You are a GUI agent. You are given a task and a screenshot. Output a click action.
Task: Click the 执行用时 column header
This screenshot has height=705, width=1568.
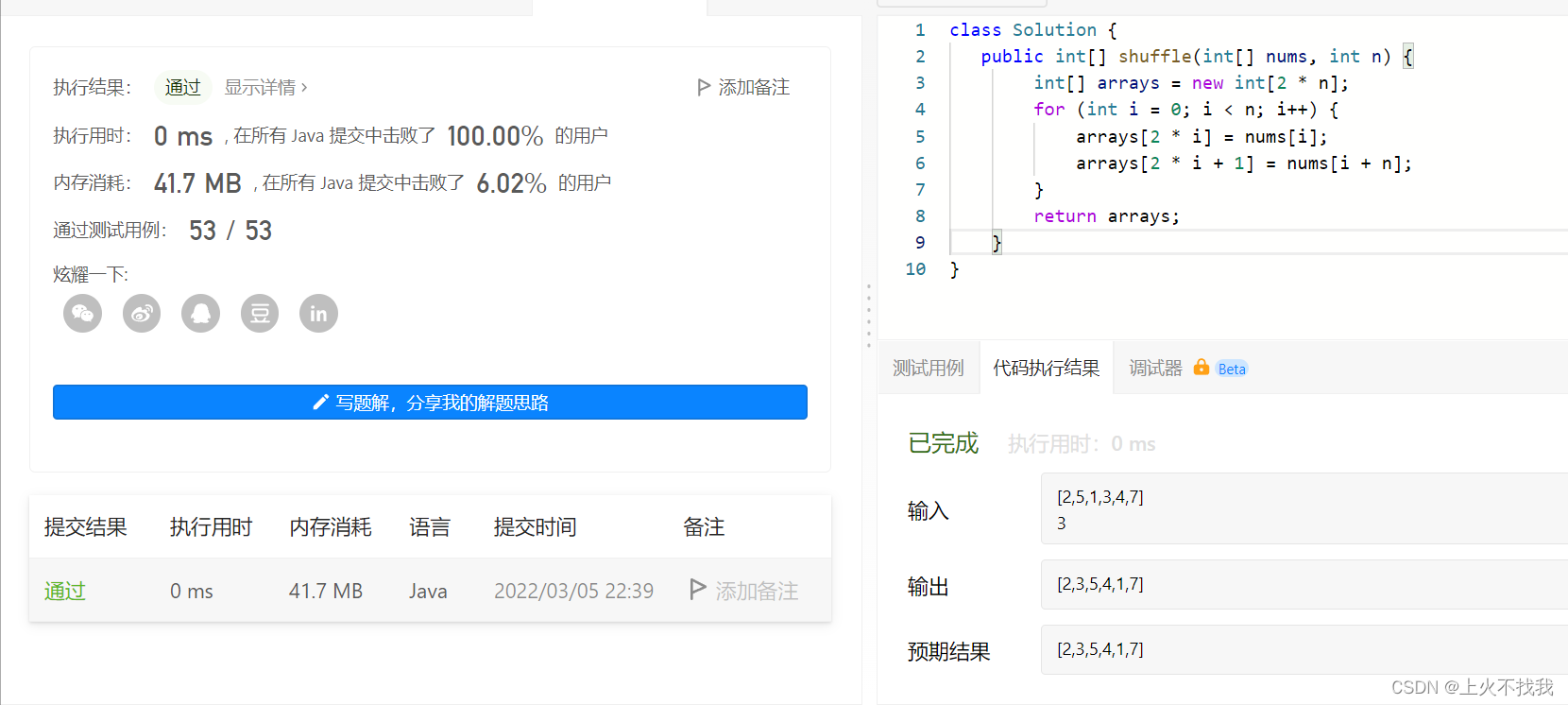211,526
